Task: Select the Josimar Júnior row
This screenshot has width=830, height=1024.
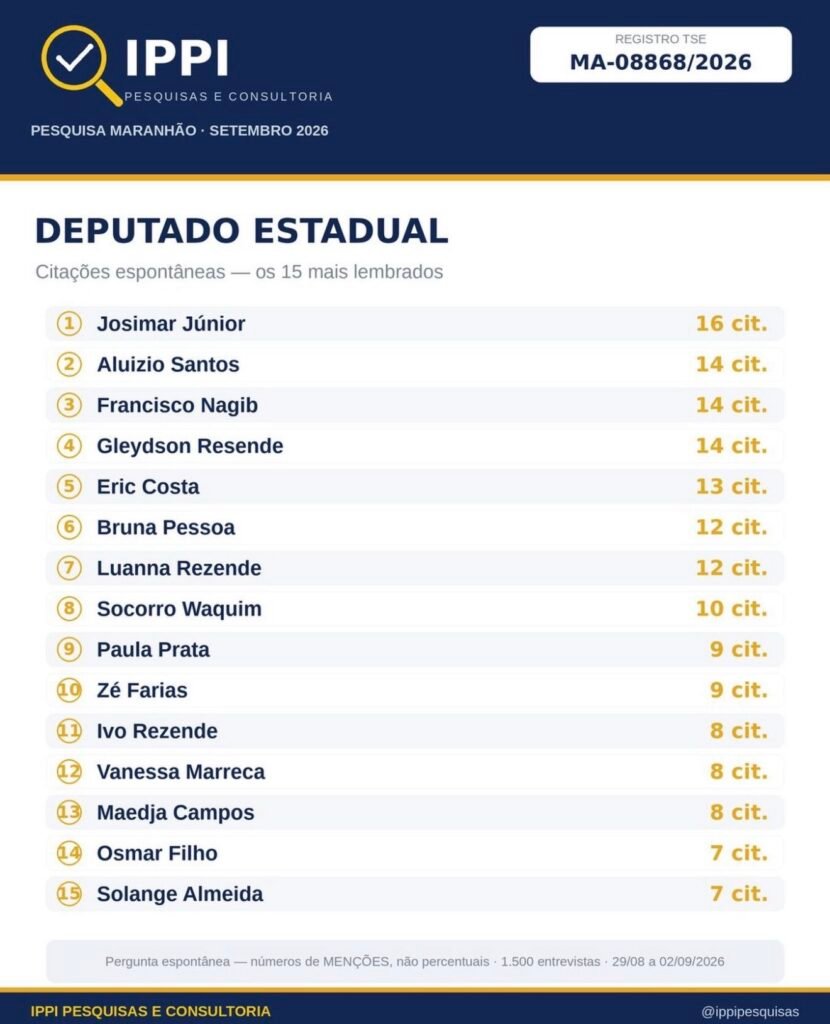Action: click(415, 323)
